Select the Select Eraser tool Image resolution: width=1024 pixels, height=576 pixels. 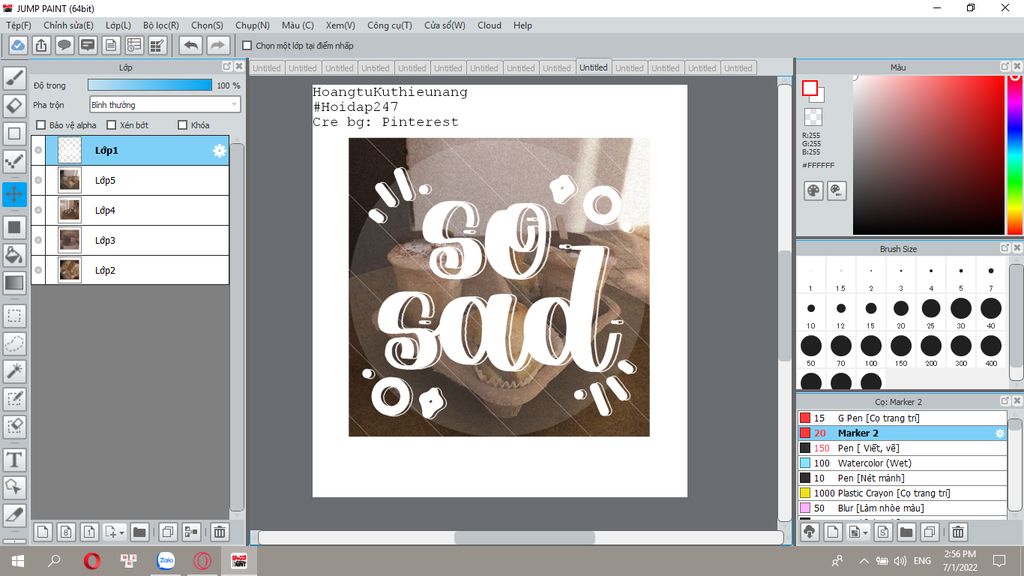pos(14,426)
